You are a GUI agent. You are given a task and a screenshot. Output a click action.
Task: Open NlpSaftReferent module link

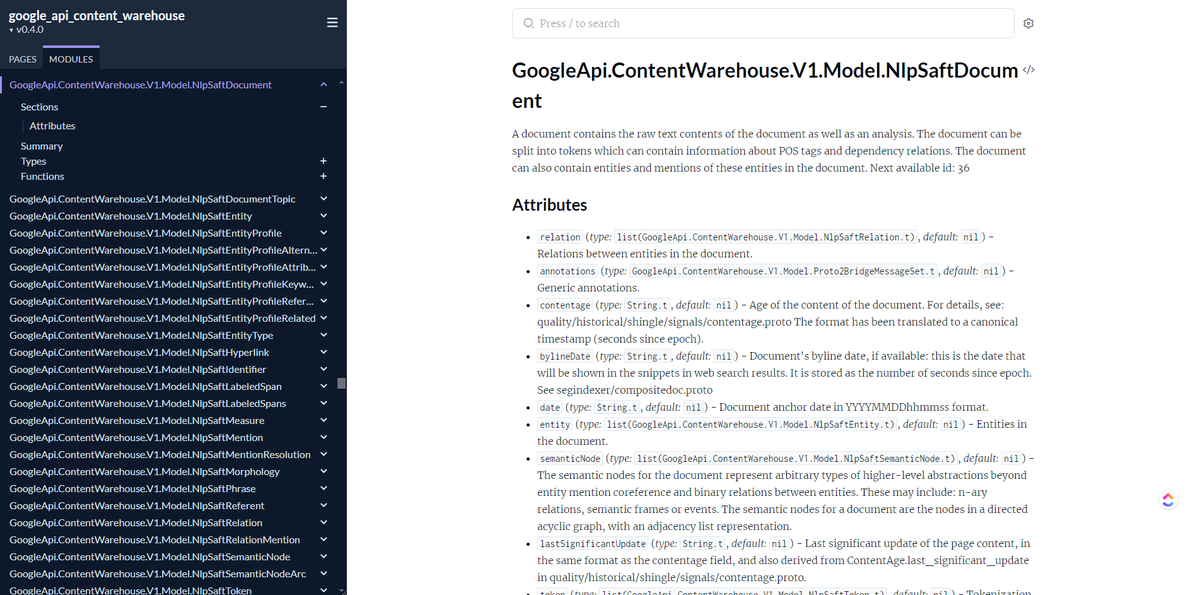pyautogui.click(x=136, y=505)
